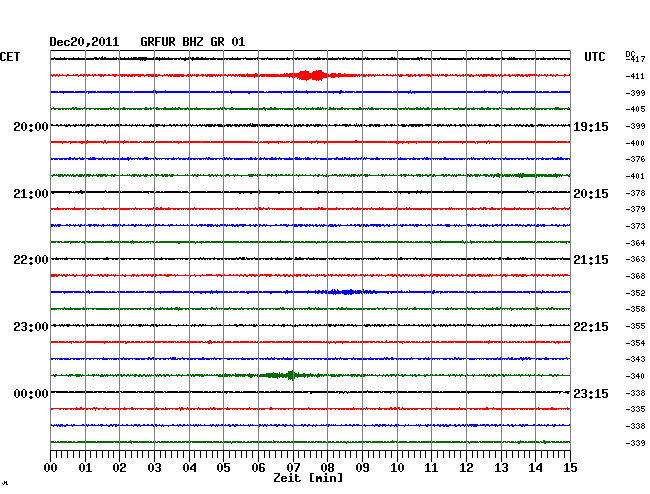The width and height of the screenshot is (650, 494).
Task: Click the DC offset value -376
Action: click(x=635, y=159)
